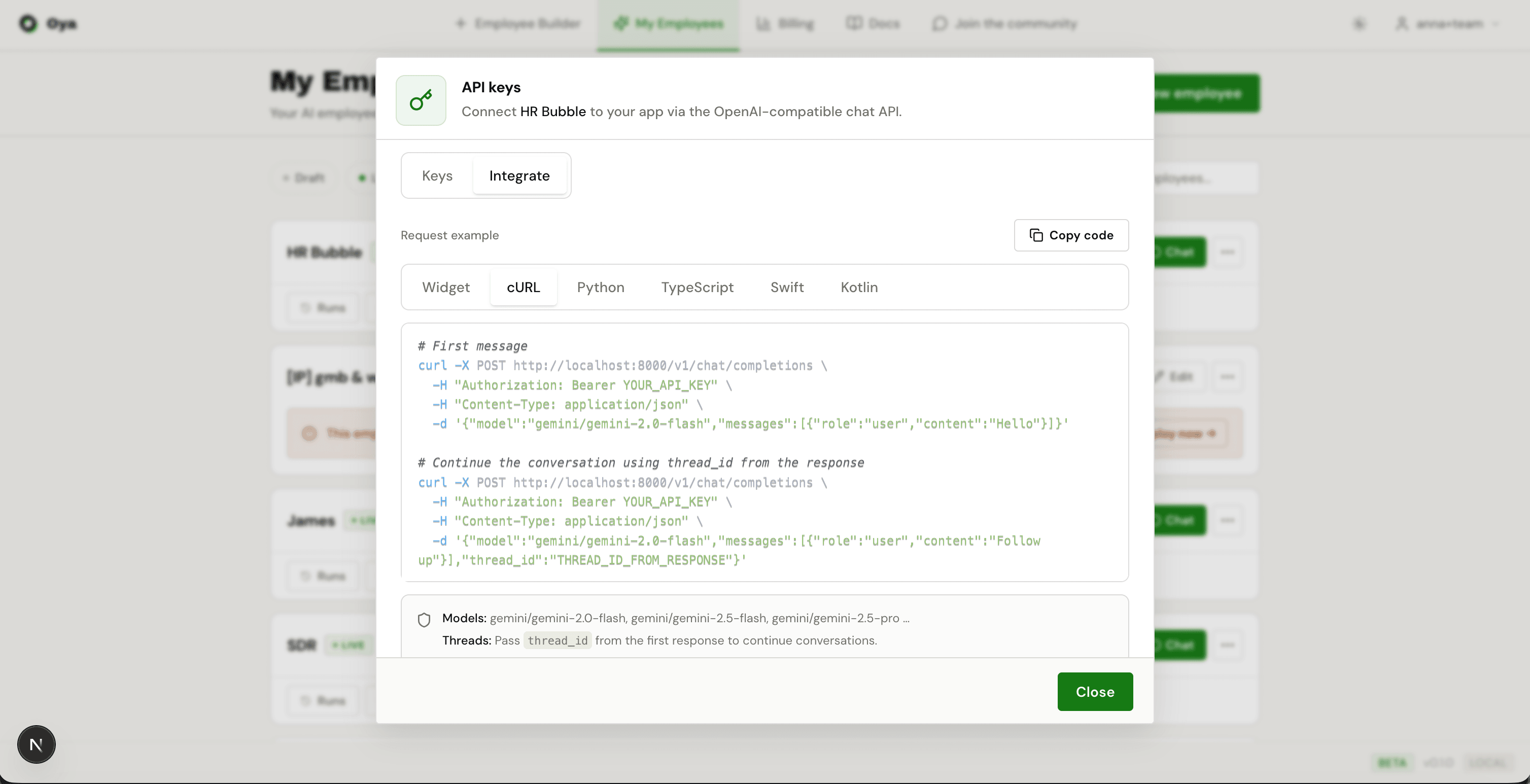Click the Oya logo icon
1530x784 pixels.
(x=28, y=24)
